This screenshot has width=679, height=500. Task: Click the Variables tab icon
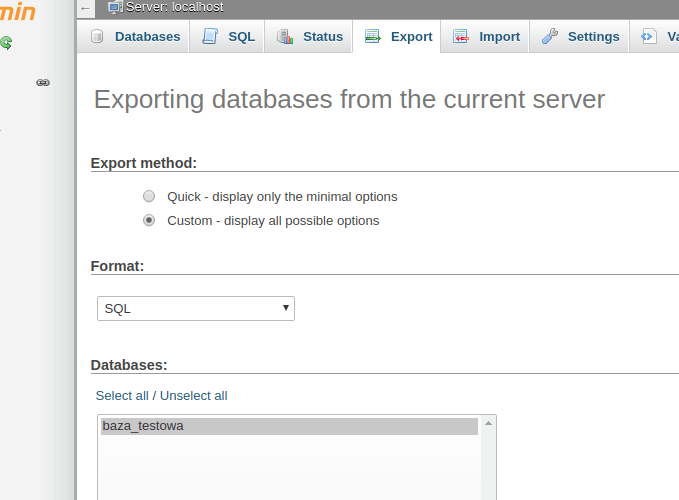(648, 37)
